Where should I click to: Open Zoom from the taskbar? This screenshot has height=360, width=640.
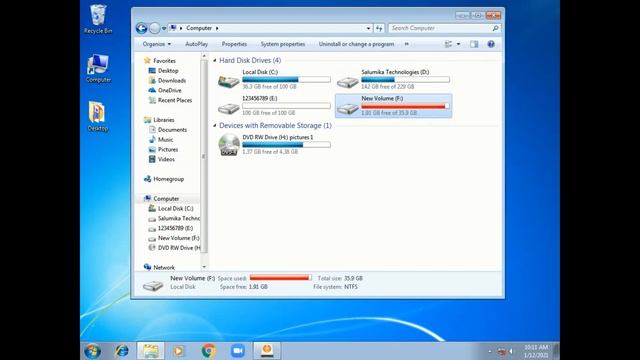pos(238,351)
